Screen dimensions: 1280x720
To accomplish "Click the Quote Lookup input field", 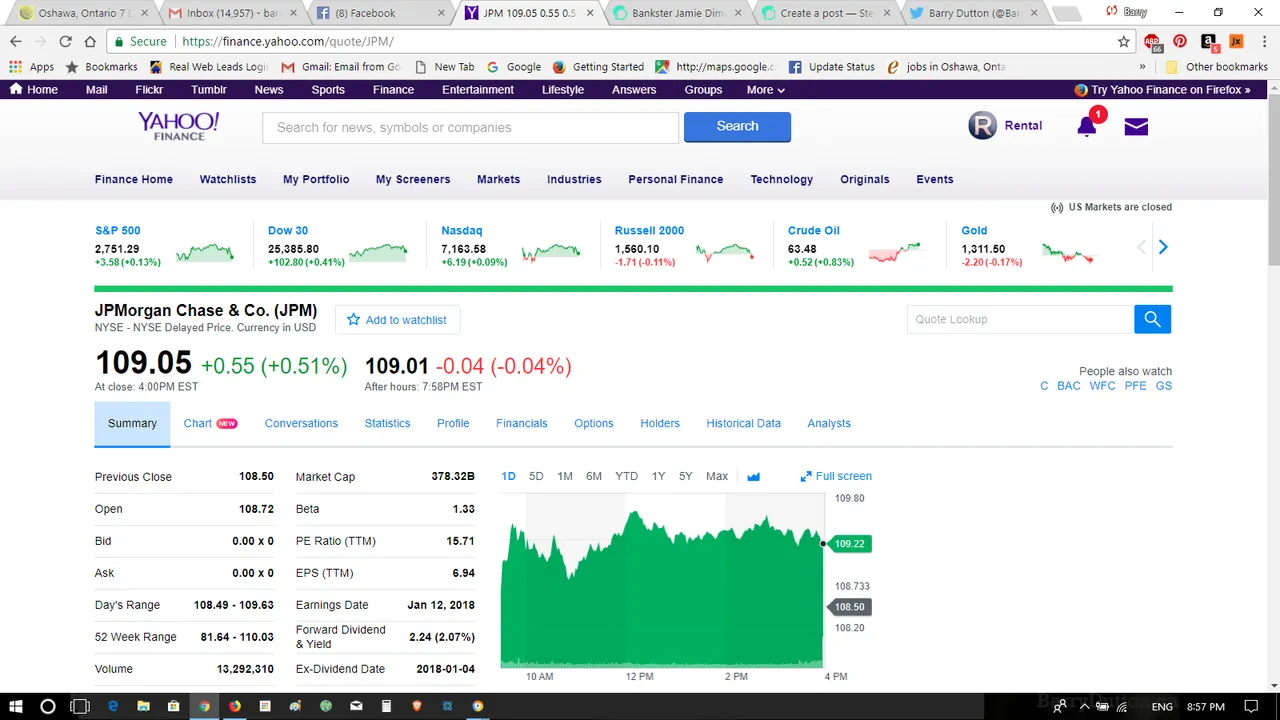I will point(1020,319).
